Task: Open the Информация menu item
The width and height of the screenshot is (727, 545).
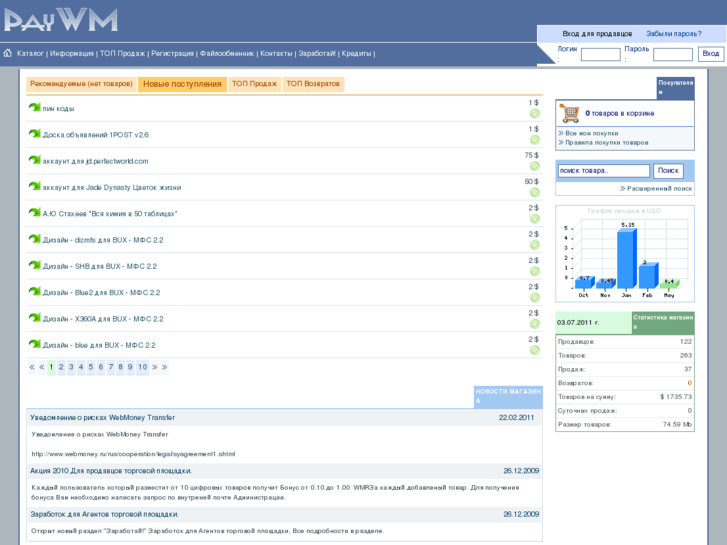Action: [x=71, y=53]
